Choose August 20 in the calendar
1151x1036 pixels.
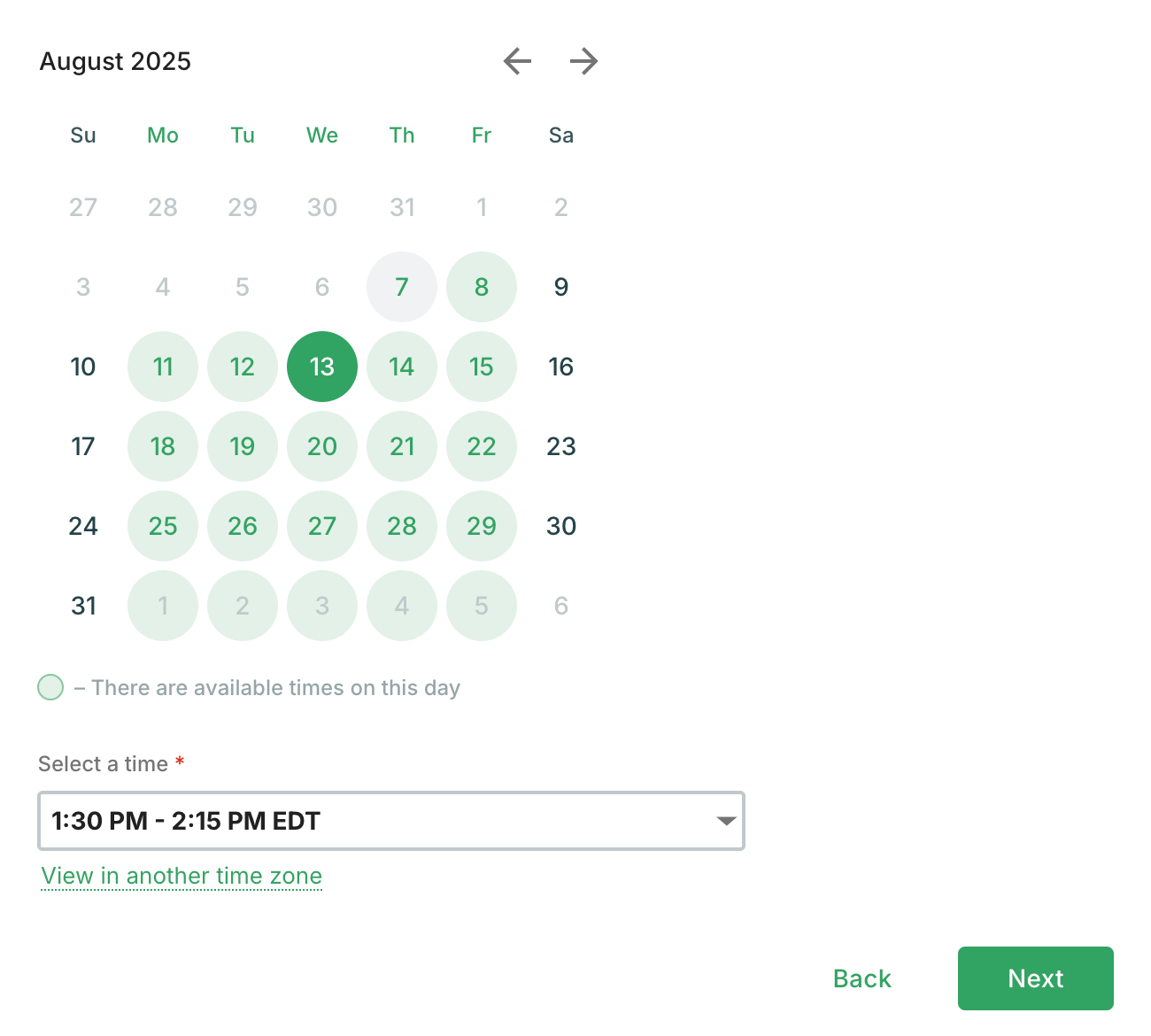click(322, 446)
